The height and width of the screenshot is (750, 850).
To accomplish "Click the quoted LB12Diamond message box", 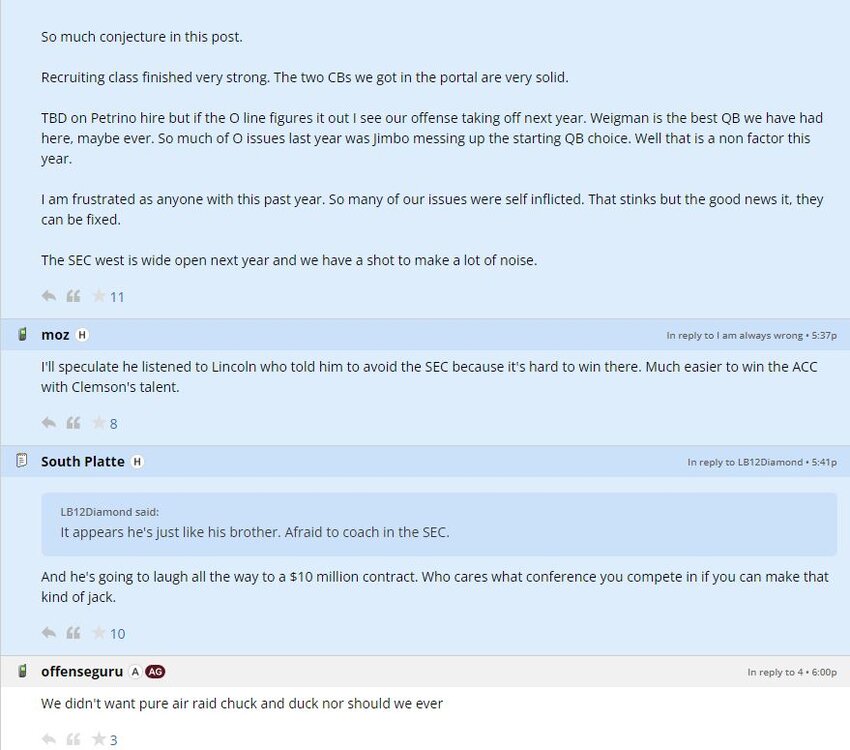I will tap(438, 524).
